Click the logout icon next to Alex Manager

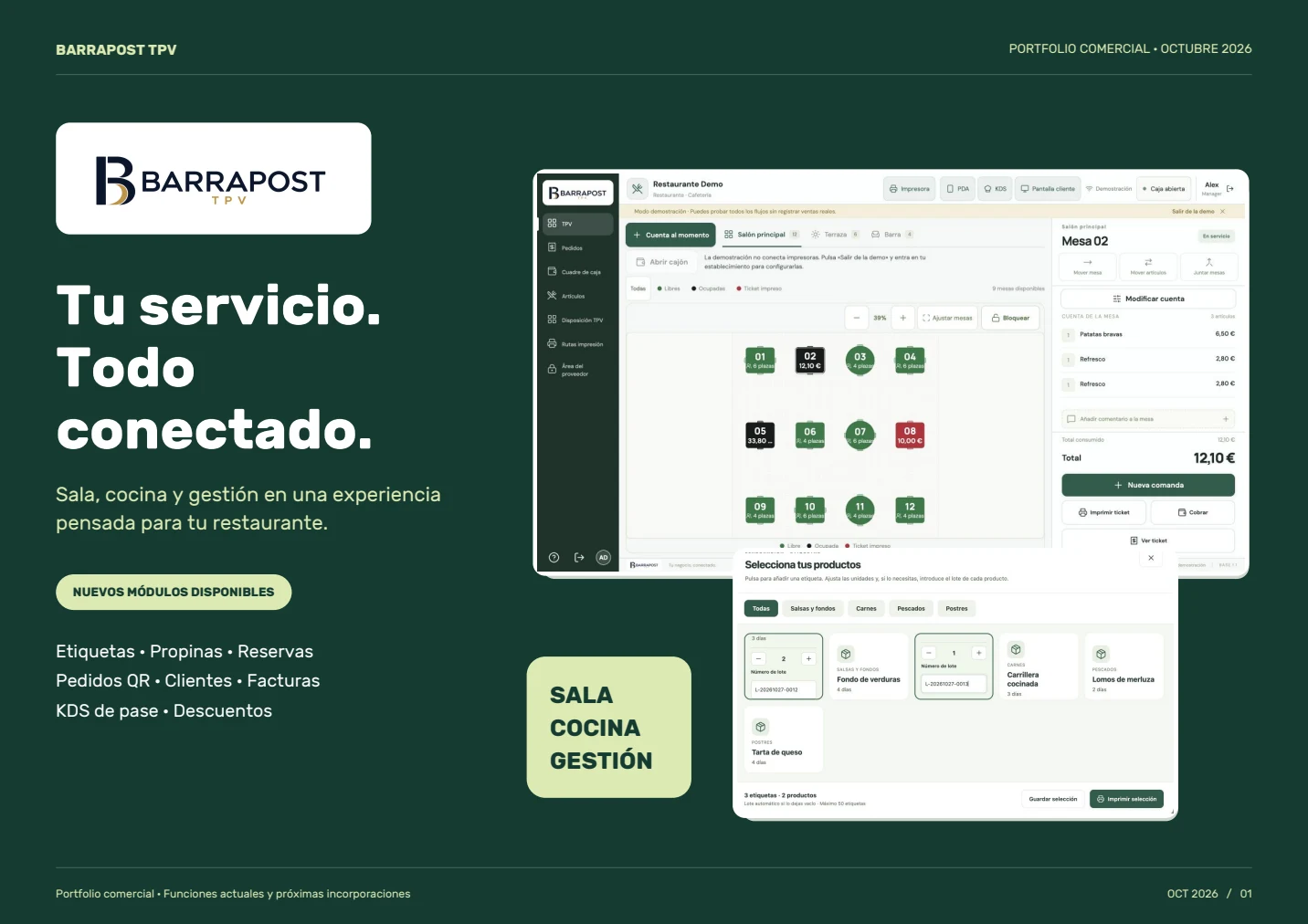[1230, 189]
